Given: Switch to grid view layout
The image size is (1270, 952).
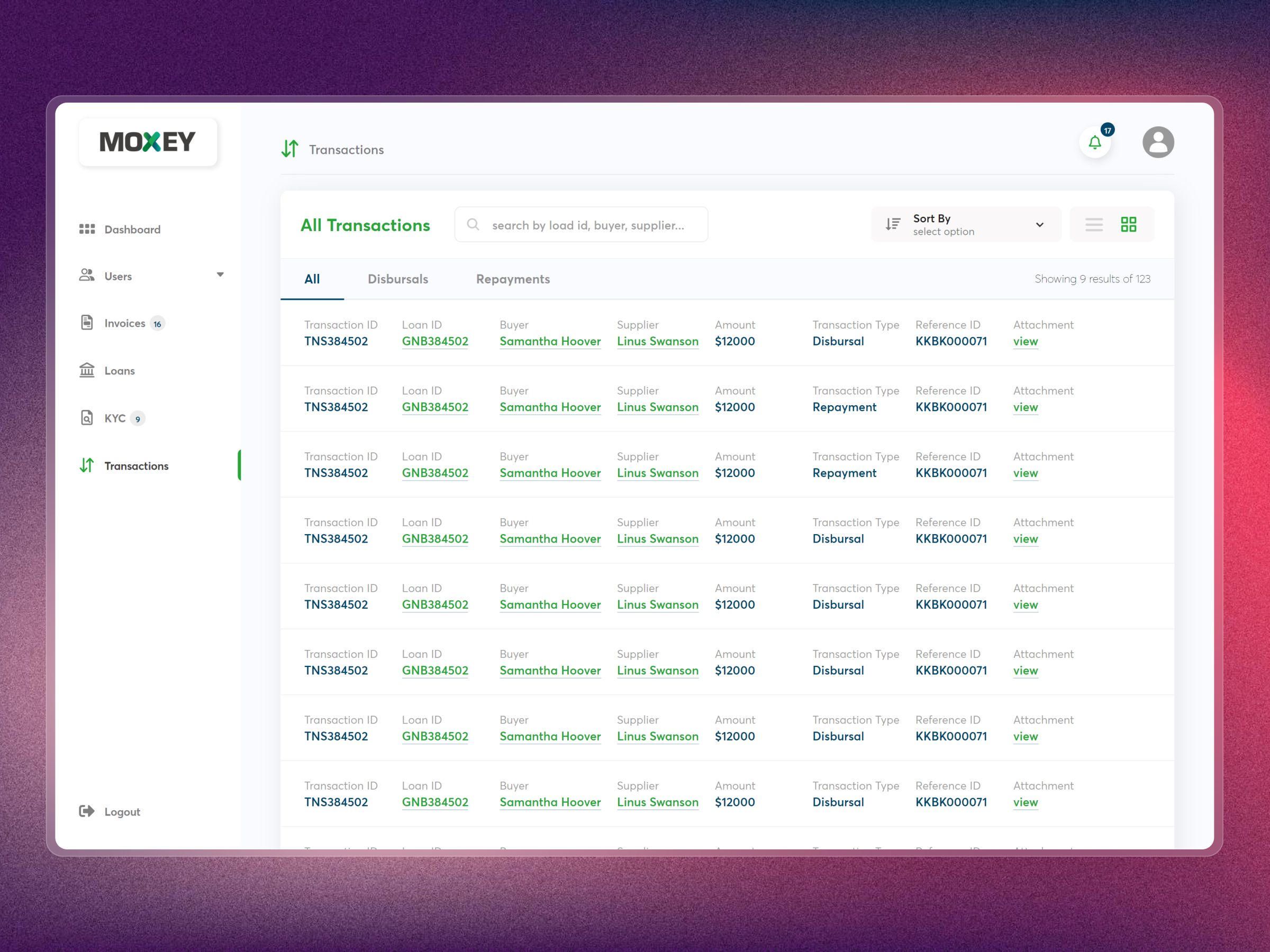Looking at the screenshot, I should [1128, 224].
